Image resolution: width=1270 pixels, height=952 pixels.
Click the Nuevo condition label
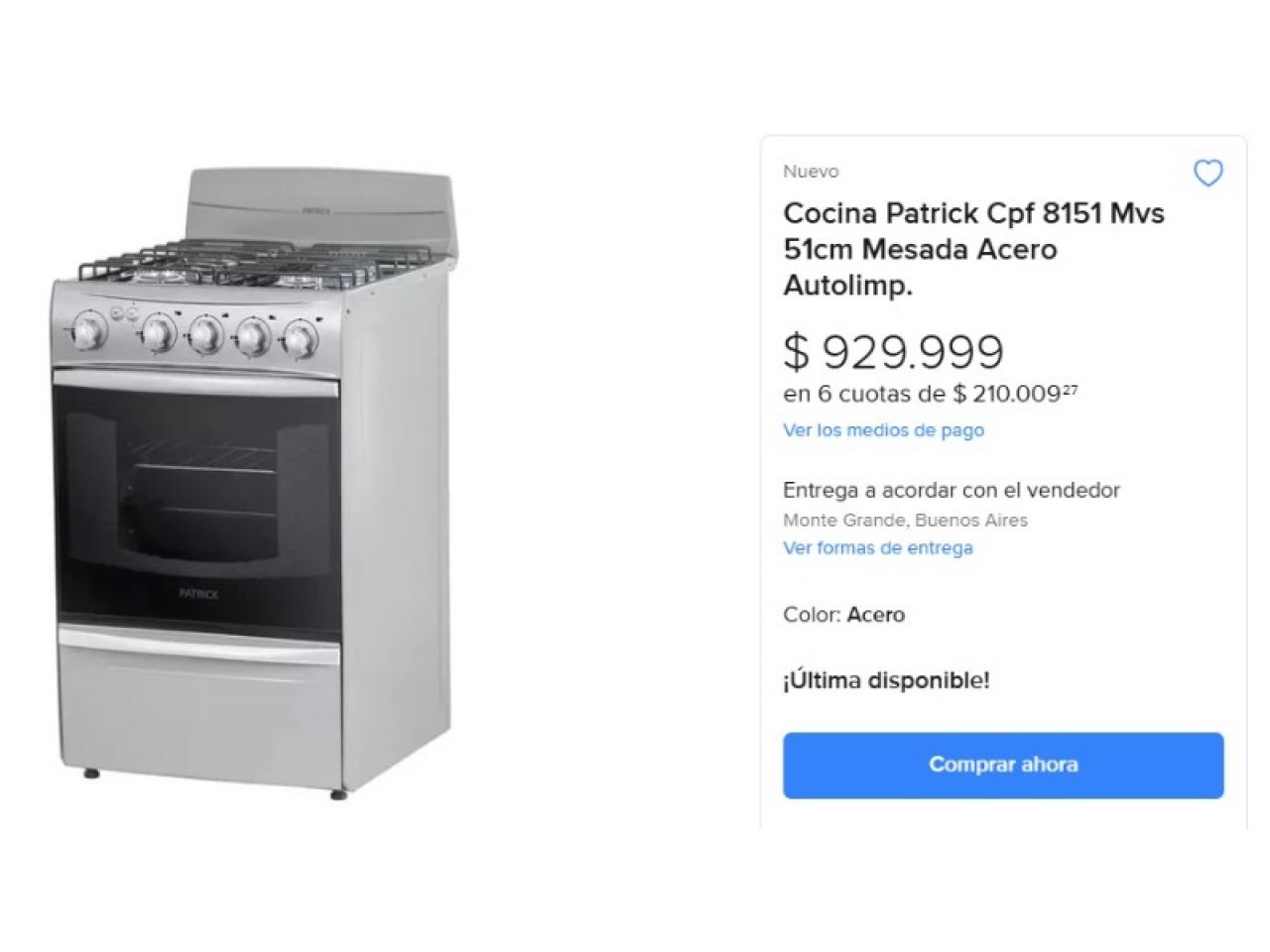(x=811, y=172)
